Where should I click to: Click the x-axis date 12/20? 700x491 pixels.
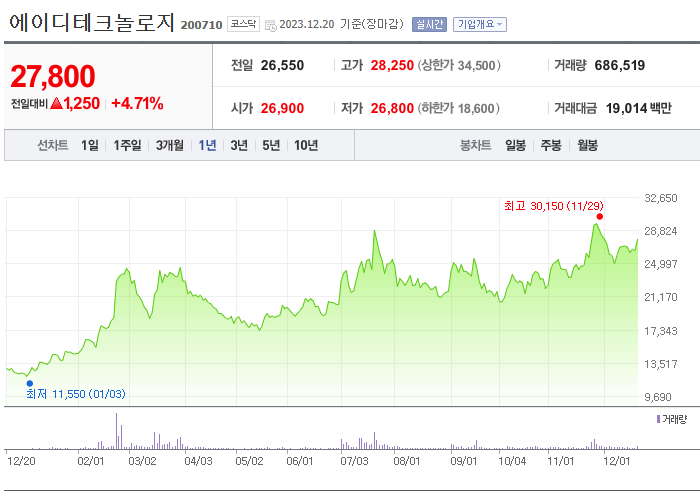point(21,461)
